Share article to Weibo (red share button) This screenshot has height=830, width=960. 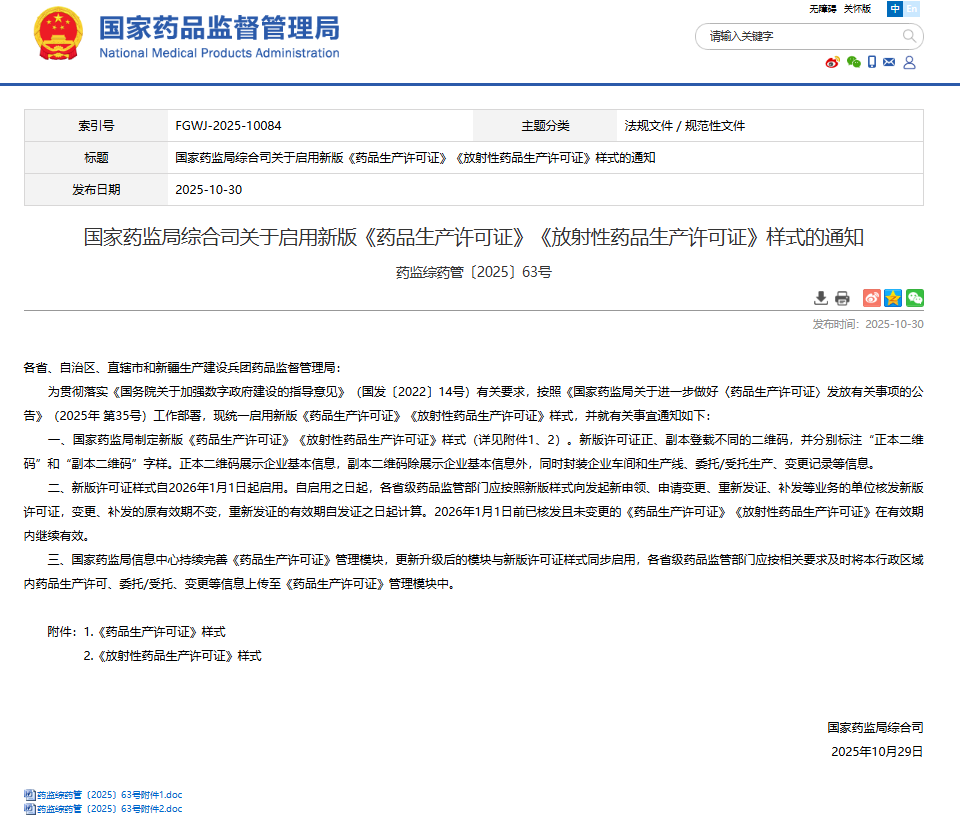tap(871, 298)
